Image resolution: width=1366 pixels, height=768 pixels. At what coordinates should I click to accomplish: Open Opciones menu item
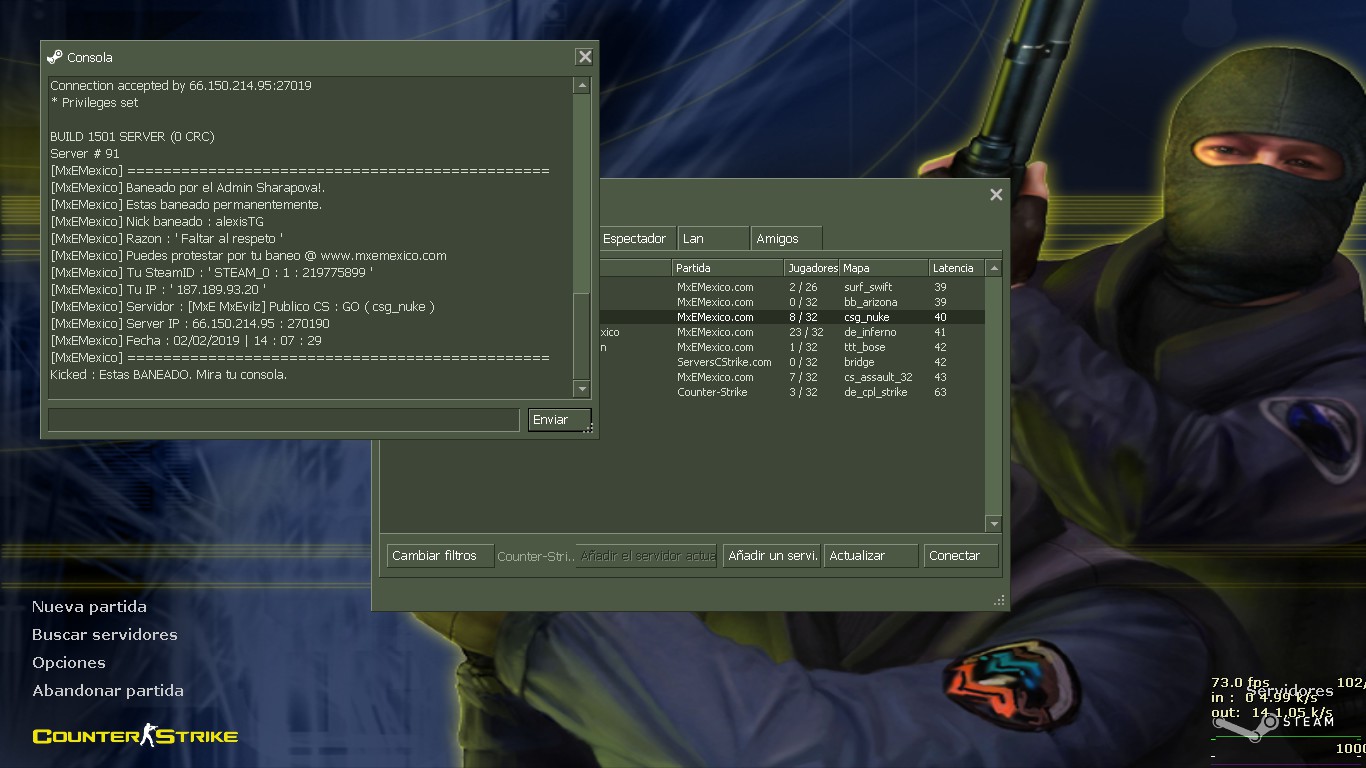pyautogui.click(x=69, y=663)
